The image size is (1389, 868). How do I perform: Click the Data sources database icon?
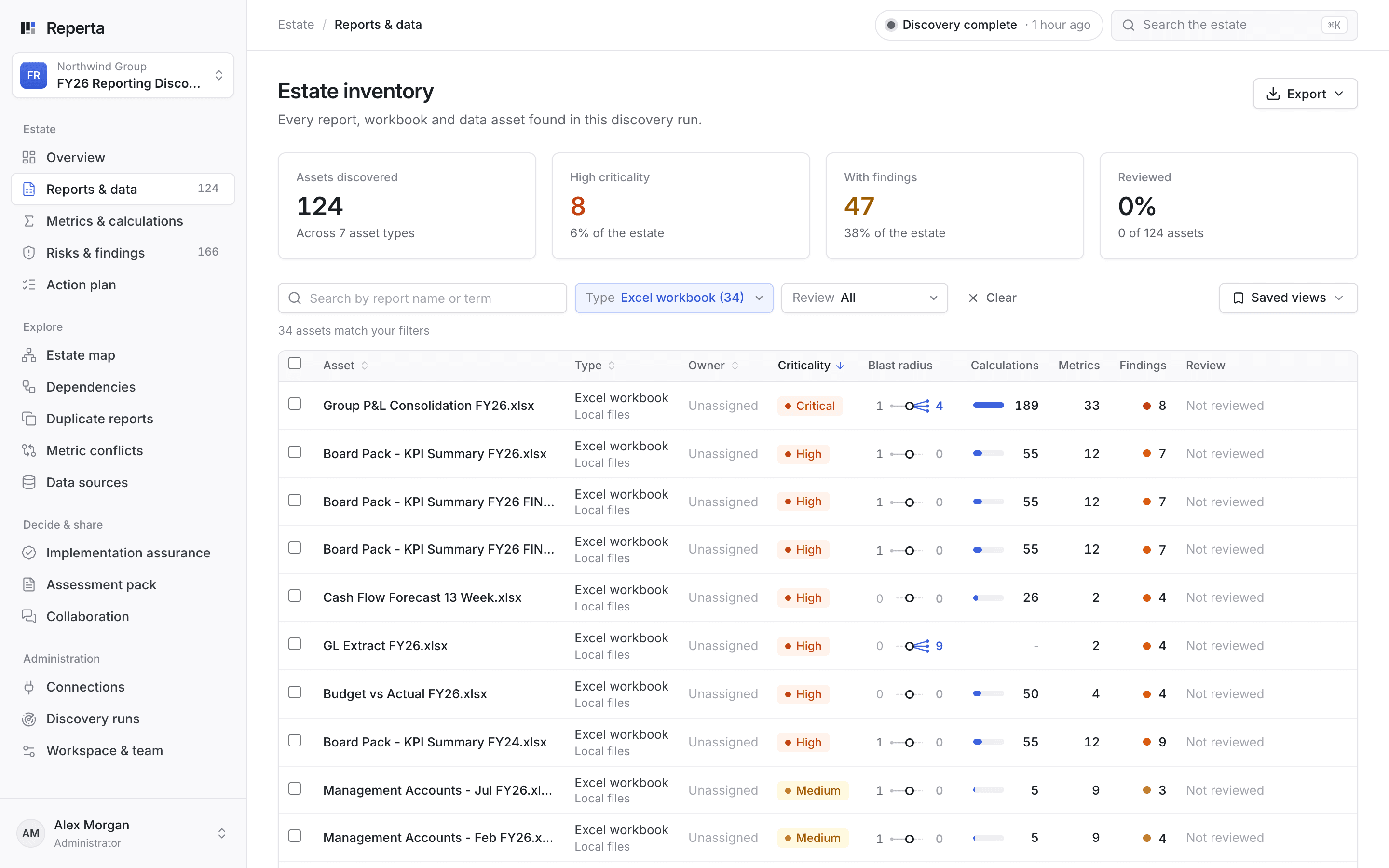pos(29,483)
